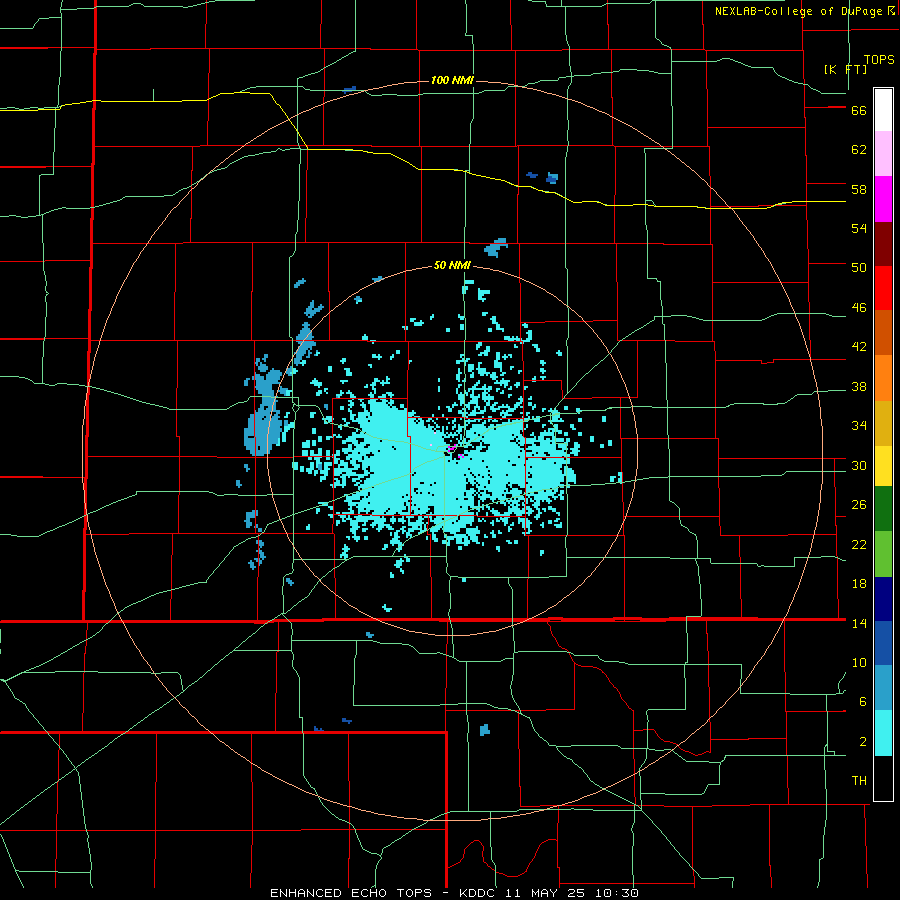This screenshot has width=900, height=900.
Task: Click the legend value 30
Action: tap(859, 465)
